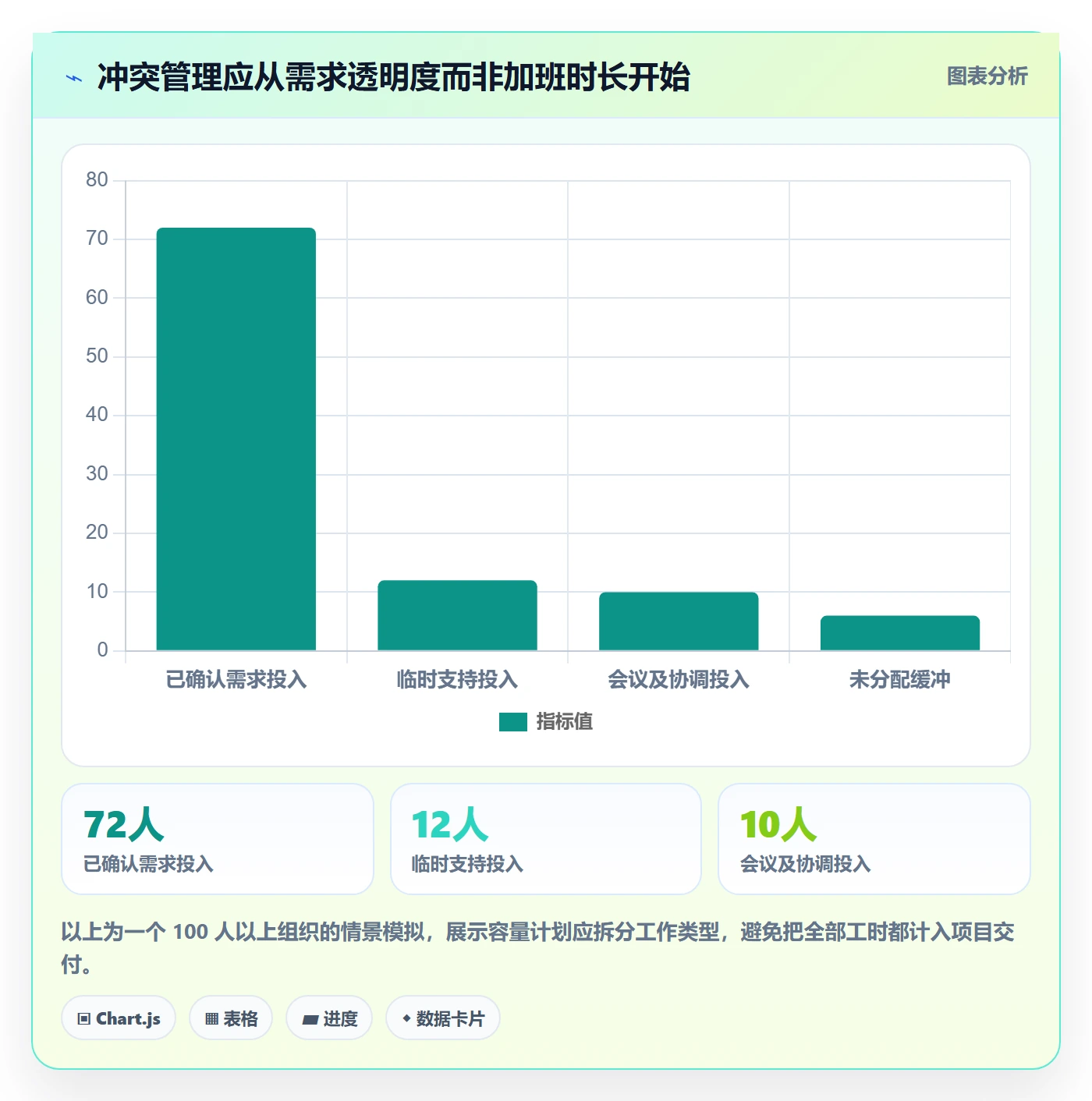
Task: Click the 会议及协调投入 x-axis label
Action: click(x=679, y=680)
